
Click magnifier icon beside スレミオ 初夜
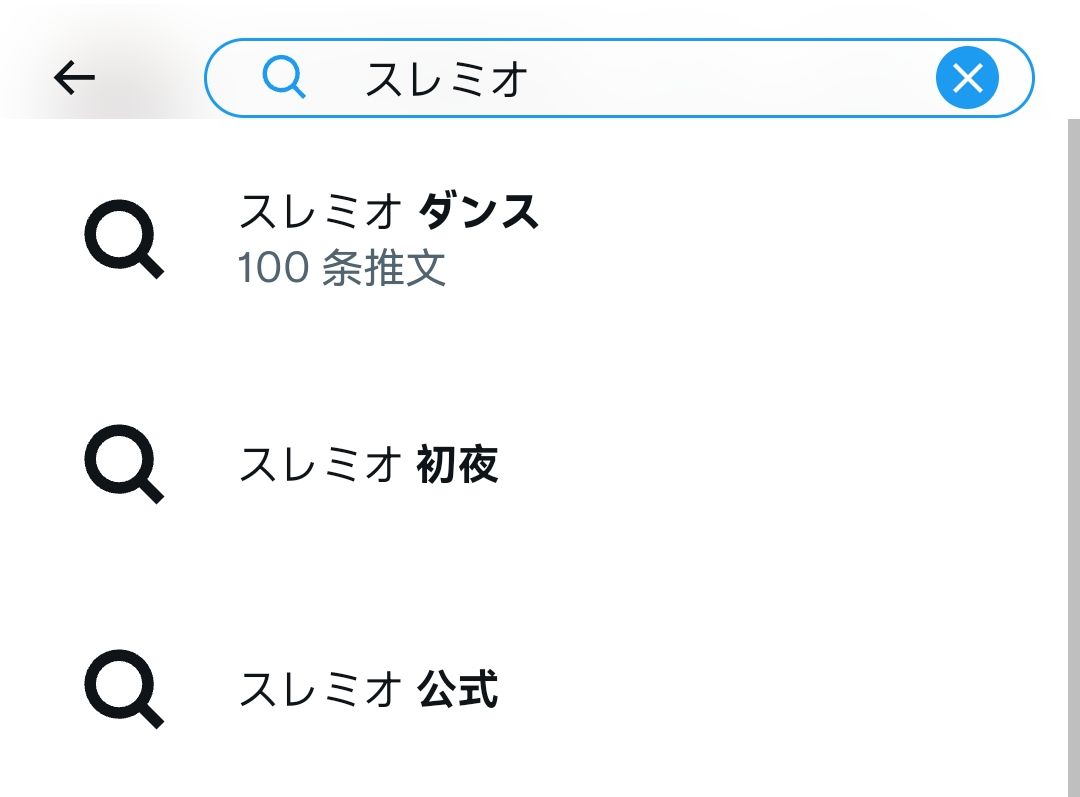(x=124, y=464)
